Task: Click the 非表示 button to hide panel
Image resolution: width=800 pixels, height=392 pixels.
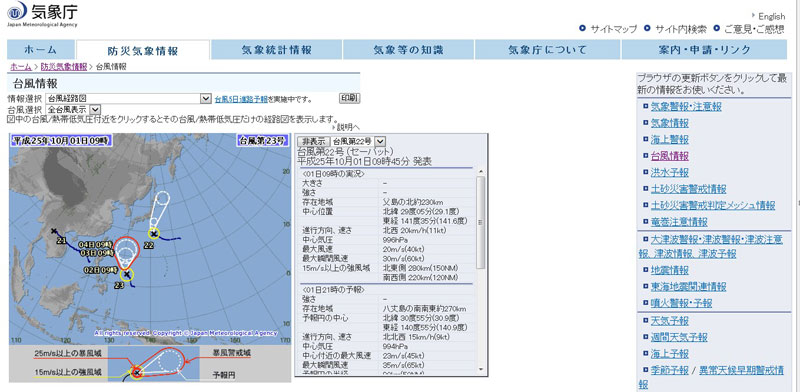Action: tap(313, 141)
